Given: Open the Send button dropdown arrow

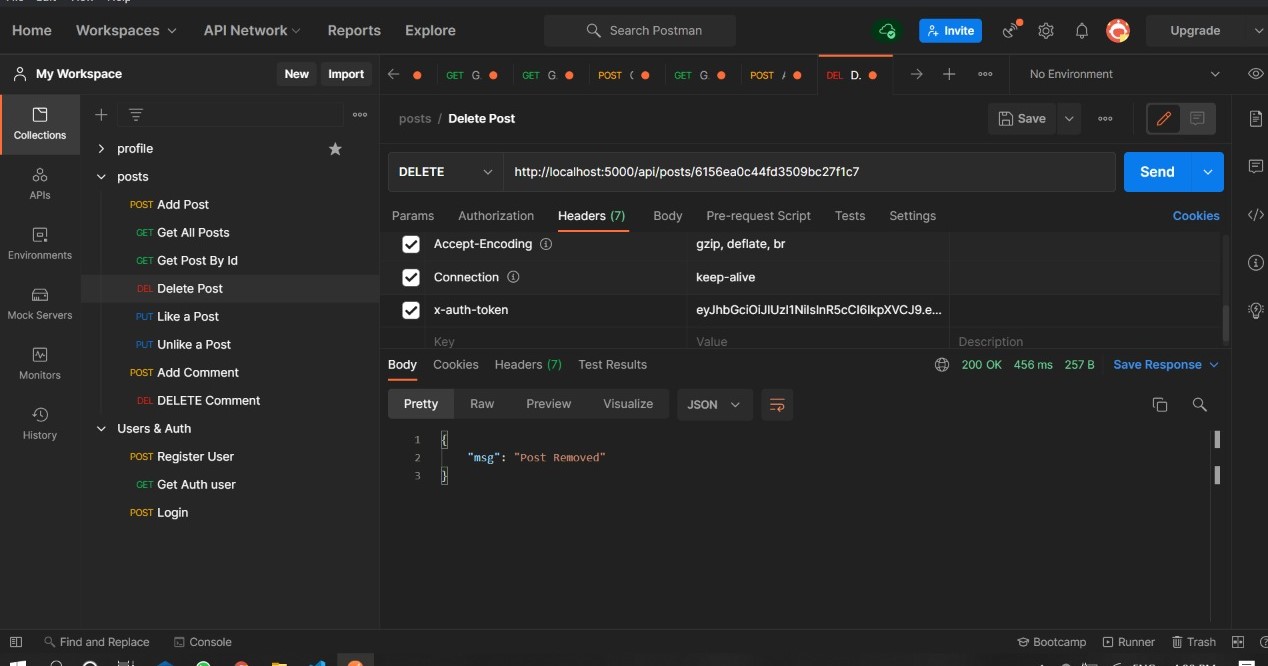Looking at the screenshot, I should [1207, 172].
